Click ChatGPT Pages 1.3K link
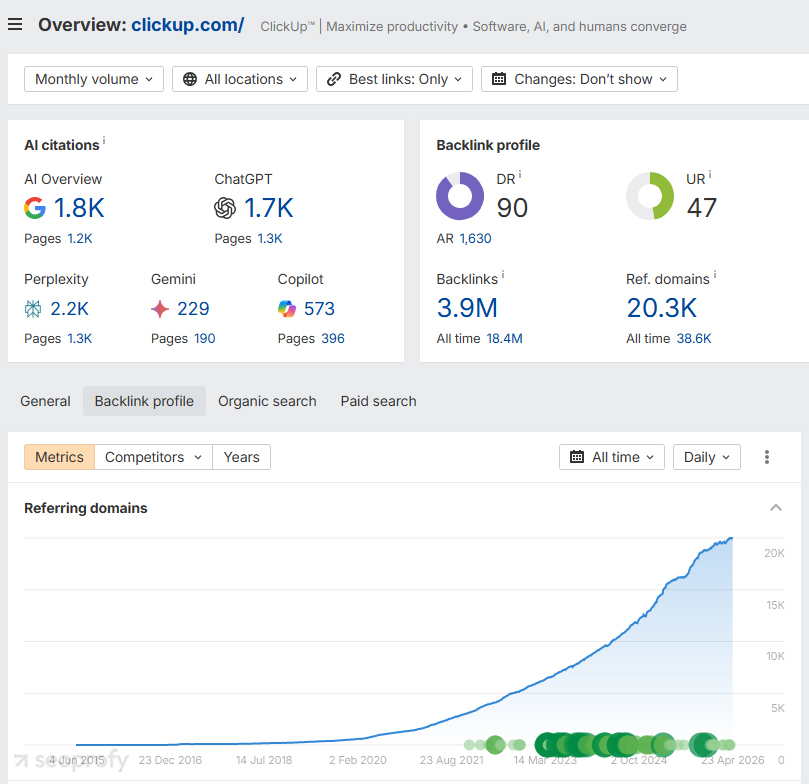This screenshot has width=809, height=784. (x=270, y=239)
